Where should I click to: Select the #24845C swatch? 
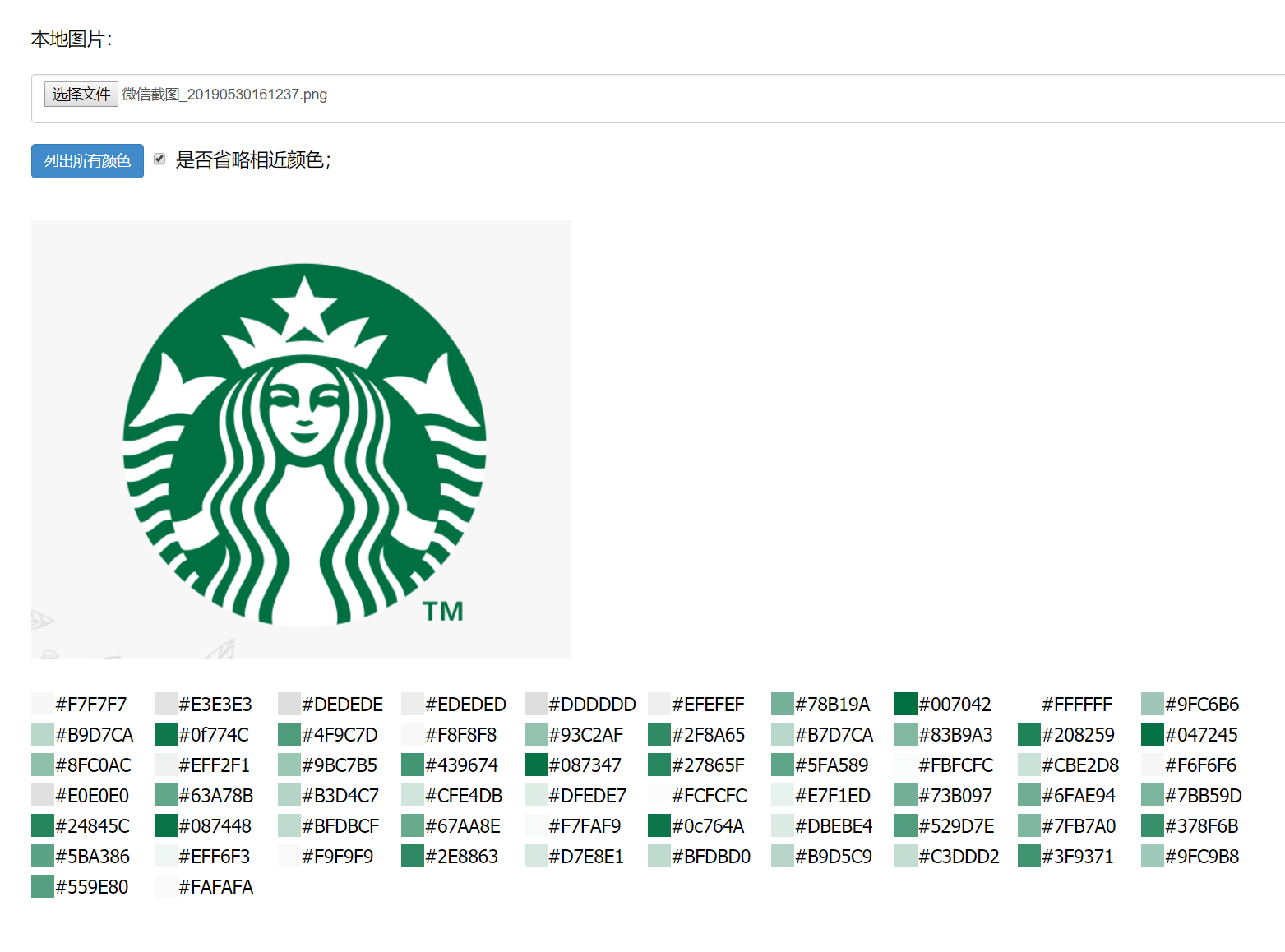tap(43, 825)
